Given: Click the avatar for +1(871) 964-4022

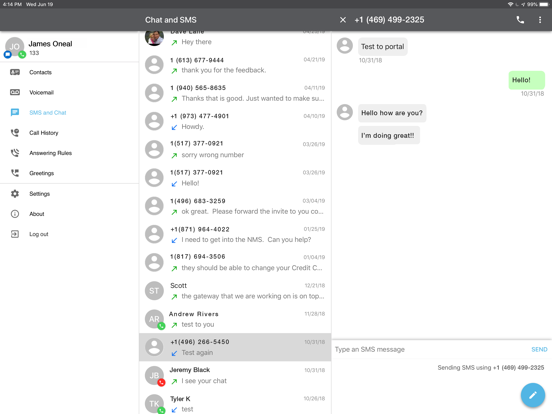Looking at the screenshot, I should (154, 234).
